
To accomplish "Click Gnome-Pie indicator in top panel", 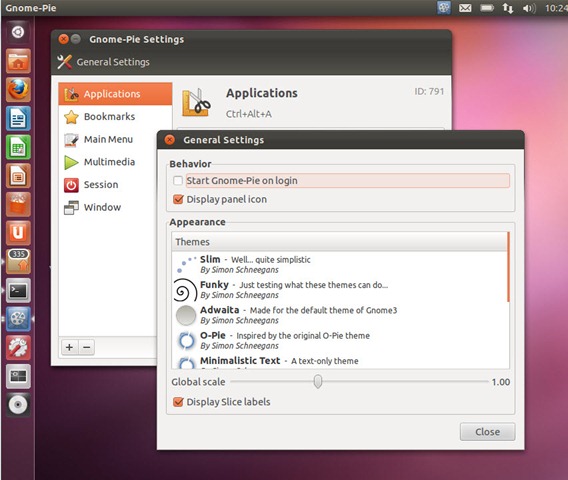I will [444, 8].
